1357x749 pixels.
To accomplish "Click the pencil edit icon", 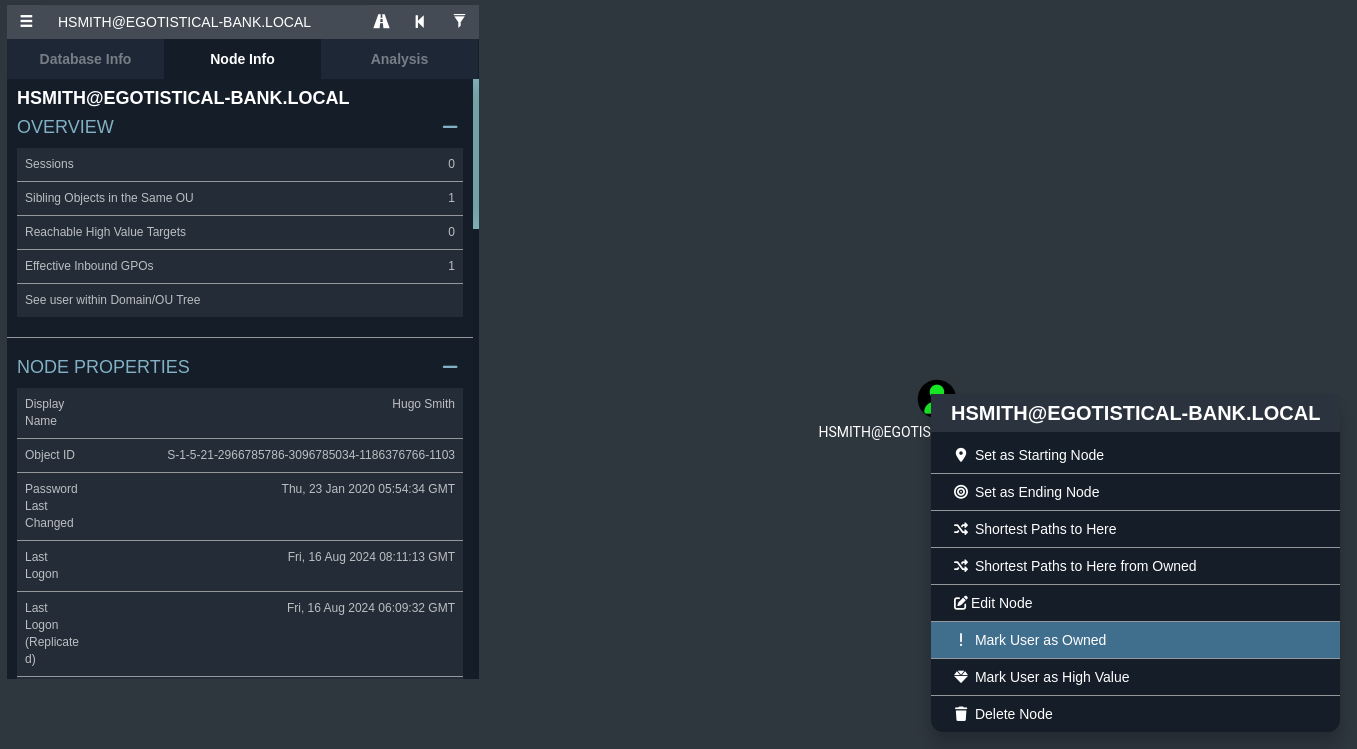I will pyautogui.click(x=961, y=603).
